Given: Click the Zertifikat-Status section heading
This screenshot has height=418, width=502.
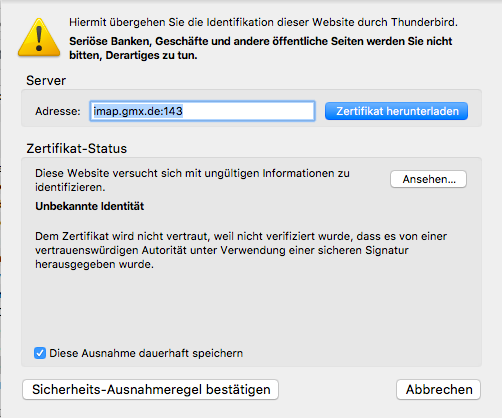Looking at the screenshot, I should 77,149.
